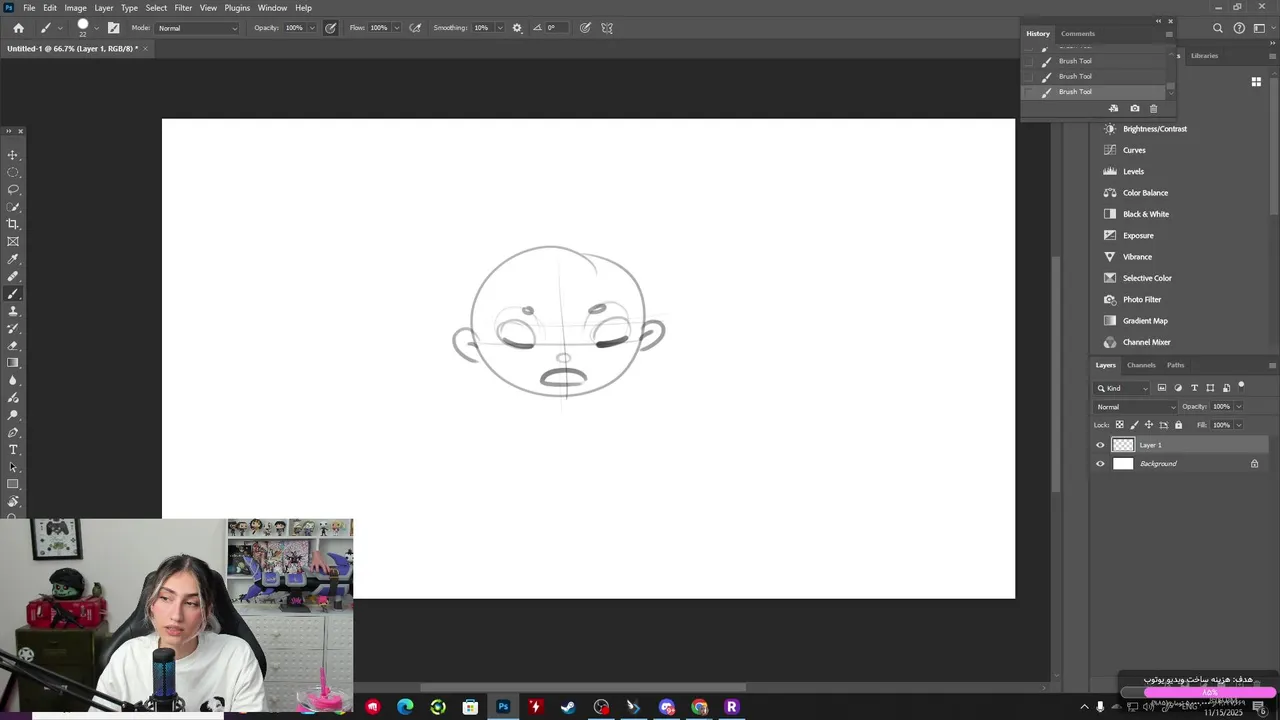This screenshot has width=1280, height=720.
Task: Open the Search icon at top right
Action: pos(1217,28)
